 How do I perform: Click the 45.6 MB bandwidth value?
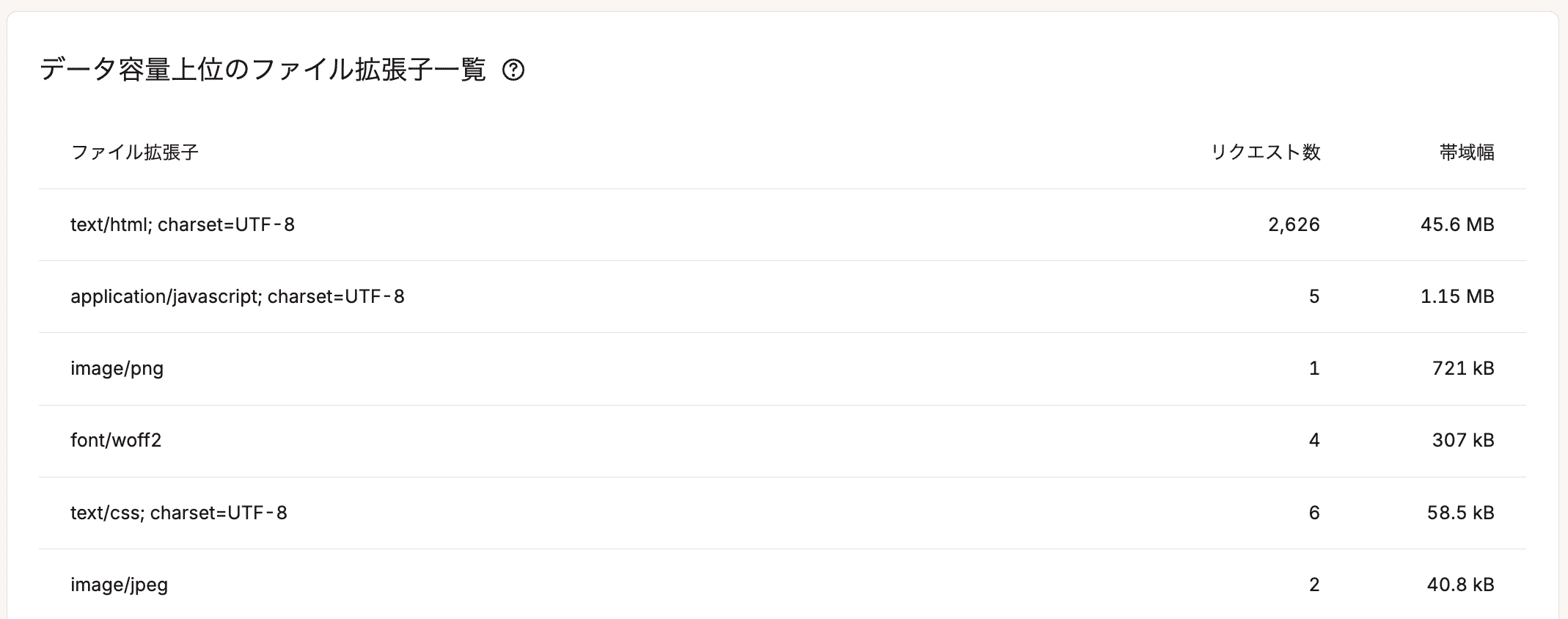click(x=1457, y=224)
